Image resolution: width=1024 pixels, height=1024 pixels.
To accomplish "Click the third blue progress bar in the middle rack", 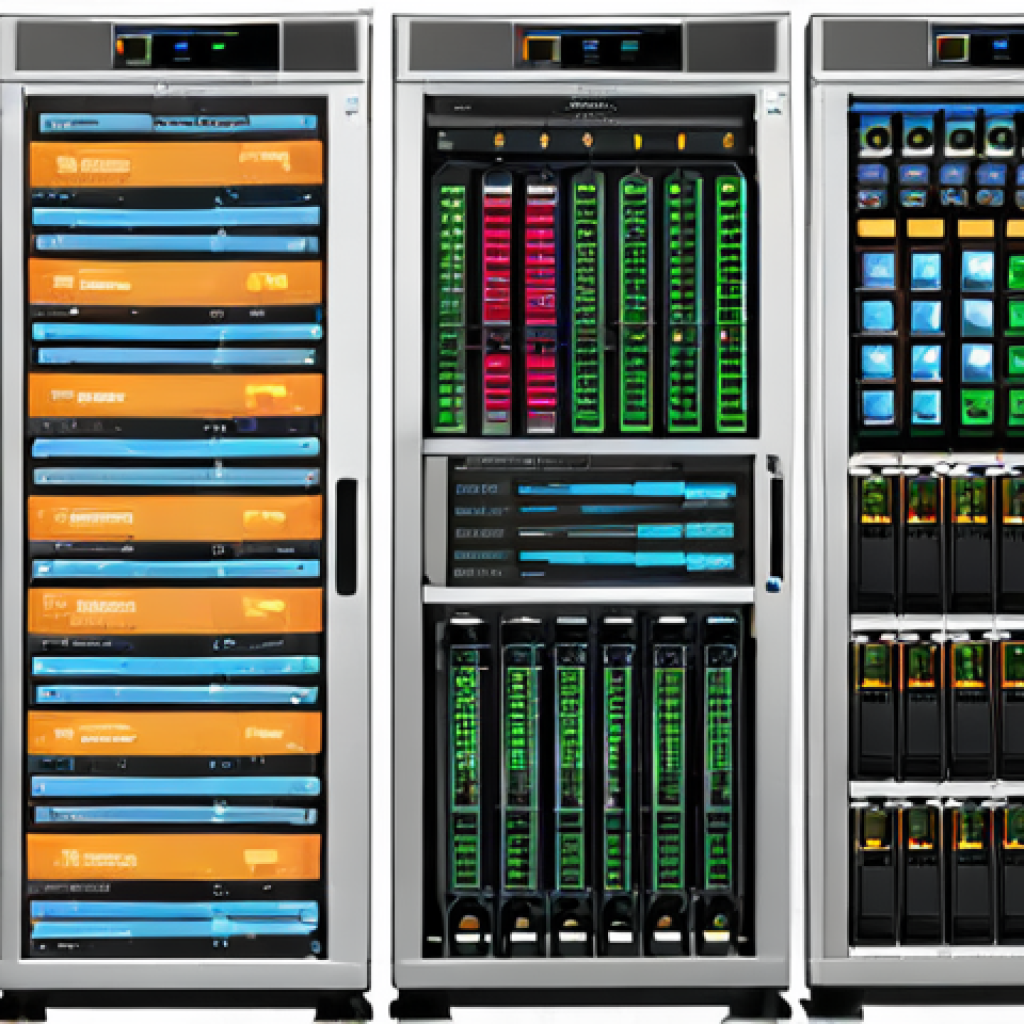I will pyautogui.click(x=626, y=532).
